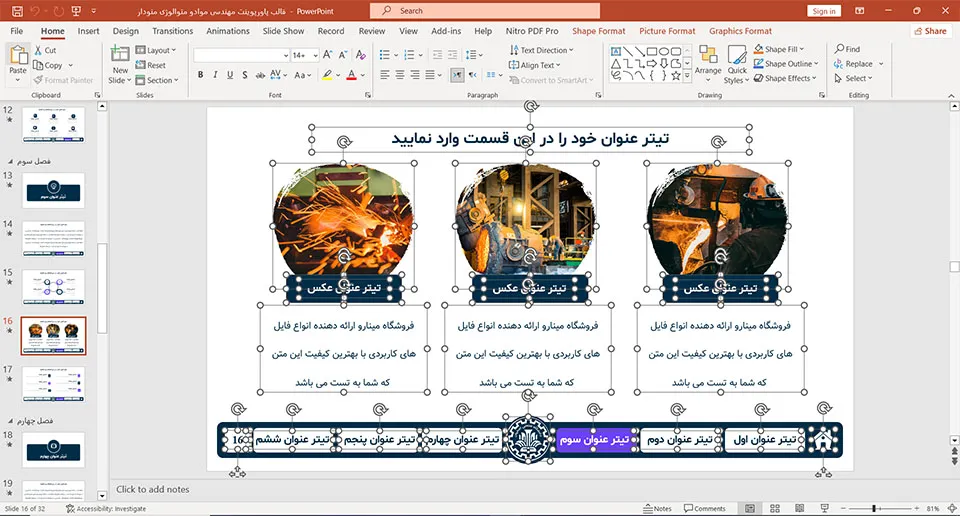The height and width of the screenshot is (516, 960).
Task: Select slide 13 thumbnail
Action: coord(53,190)
